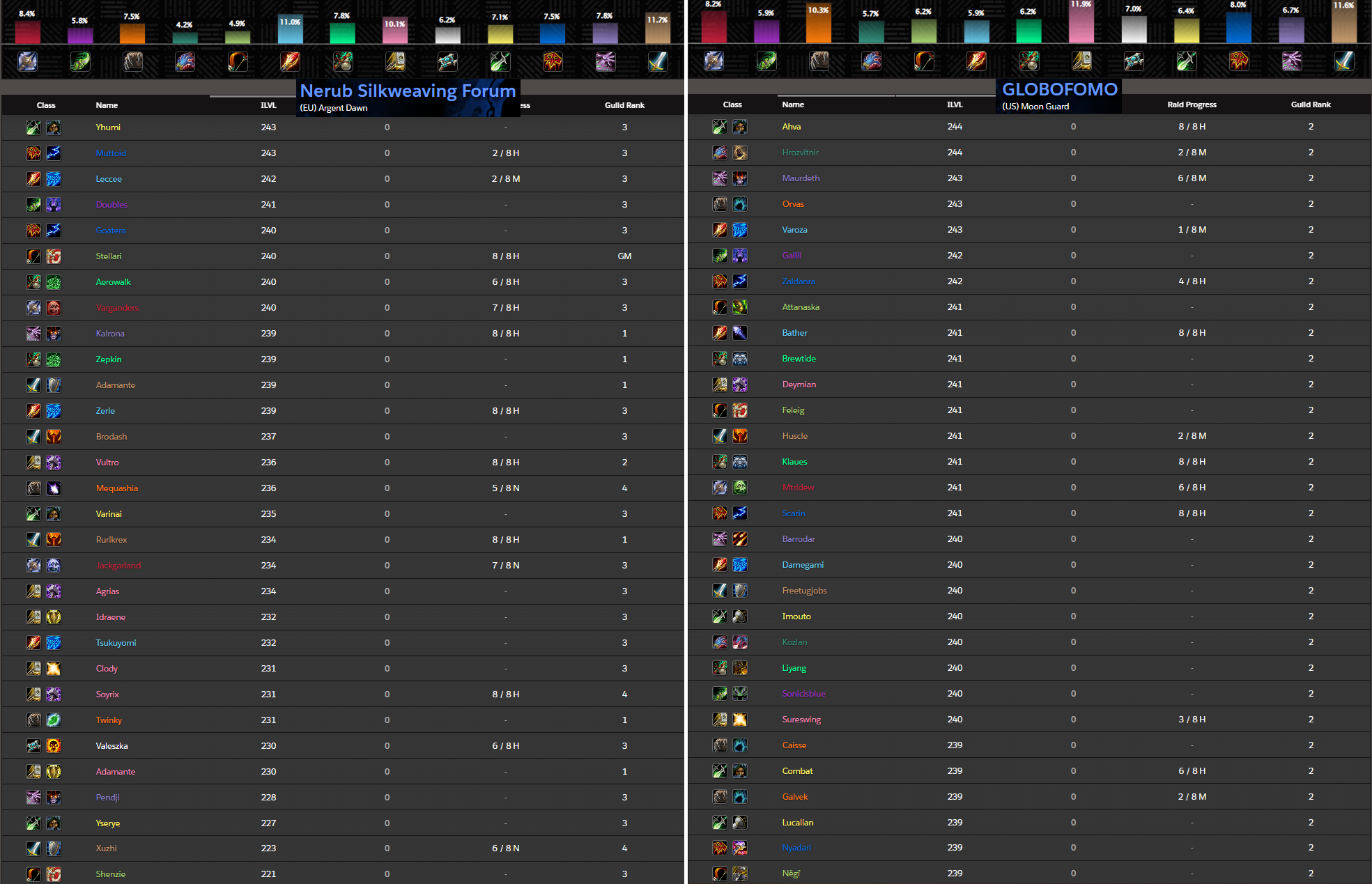Viewport: 1372px width, 884px height.
Task: Choose the Paladin hammer icon in Nerub Silkweaving Forum panel
Action: (395, 61)
